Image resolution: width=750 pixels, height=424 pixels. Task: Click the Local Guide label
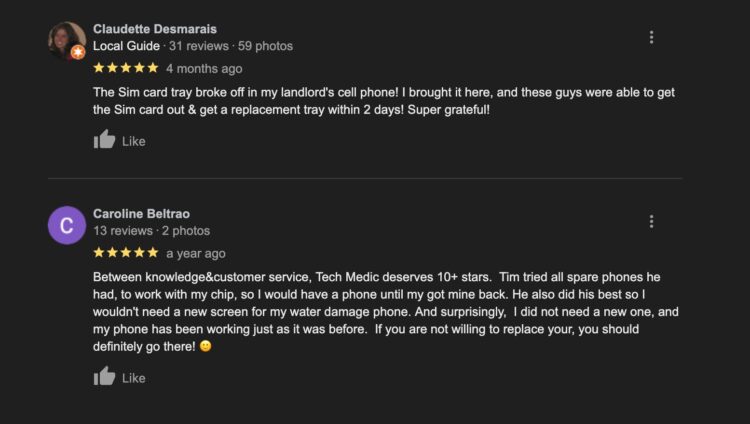[x=126, y=46]
